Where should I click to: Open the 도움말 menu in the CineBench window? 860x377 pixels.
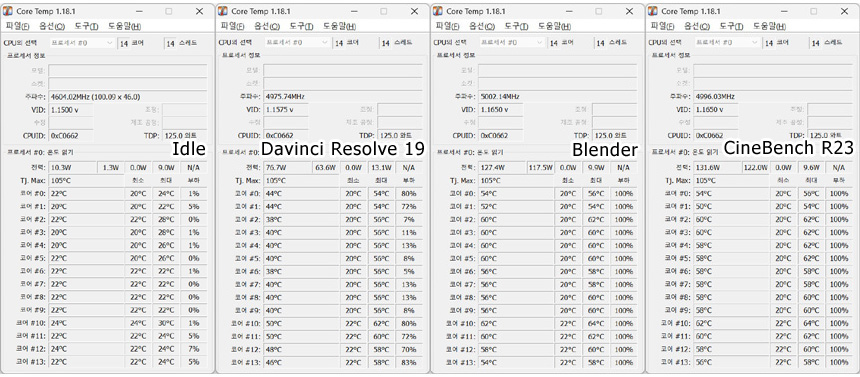[769, 26]
